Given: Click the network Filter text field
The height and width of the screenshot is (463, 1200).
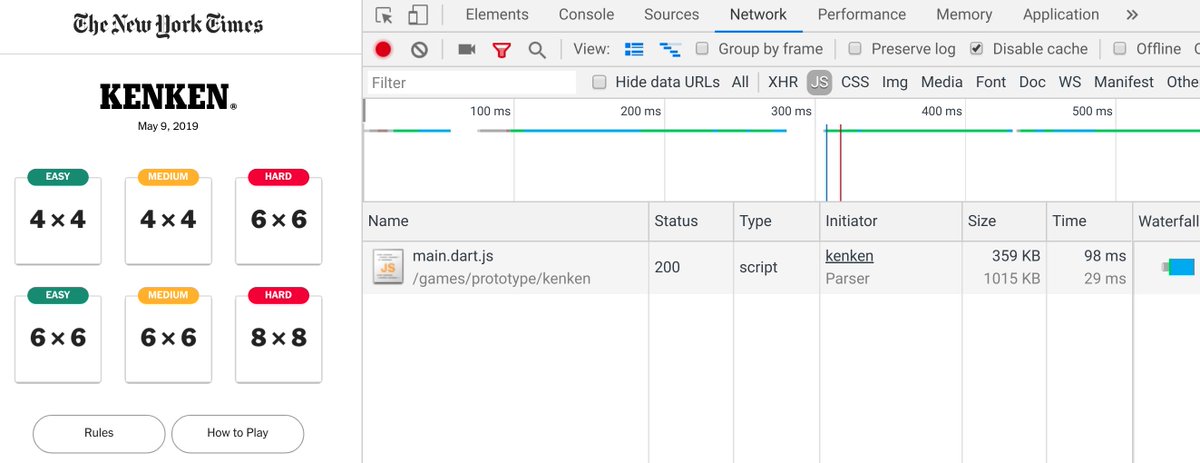Looking at the screenshot, I should coord(470,82).
